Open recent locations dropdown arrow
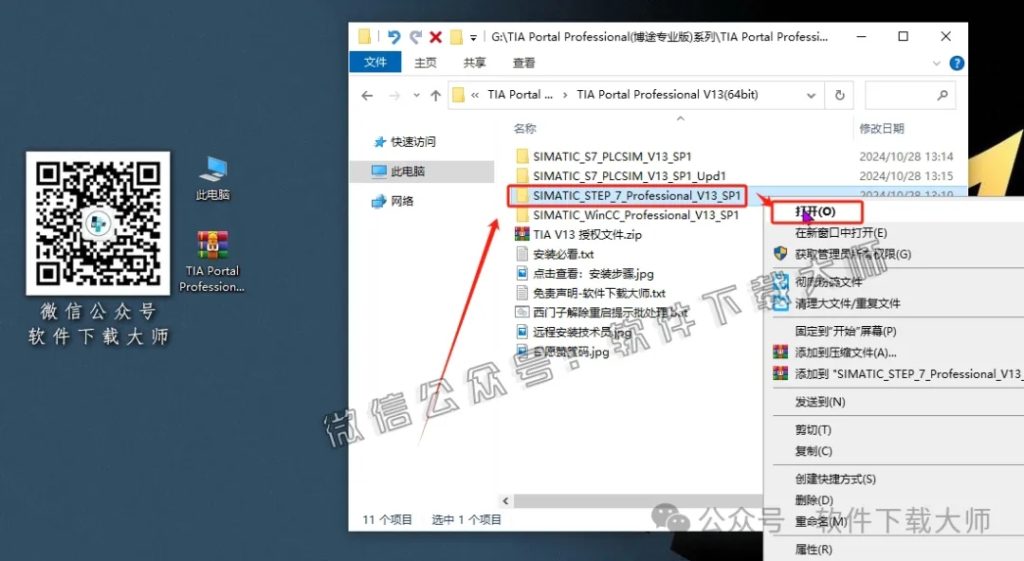 click(416, 95)
